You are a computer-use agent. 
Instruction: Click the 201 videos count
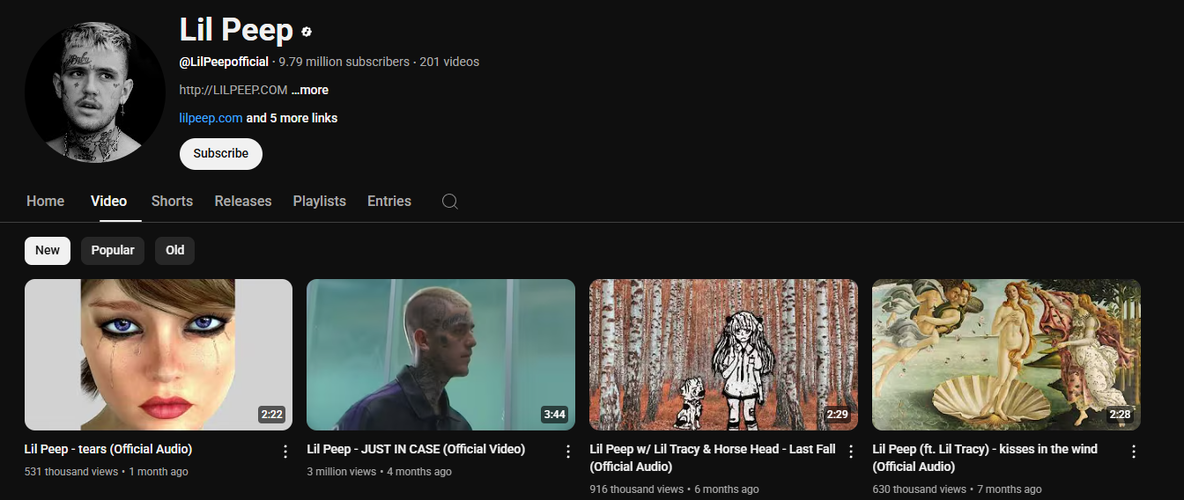(449, 62)
